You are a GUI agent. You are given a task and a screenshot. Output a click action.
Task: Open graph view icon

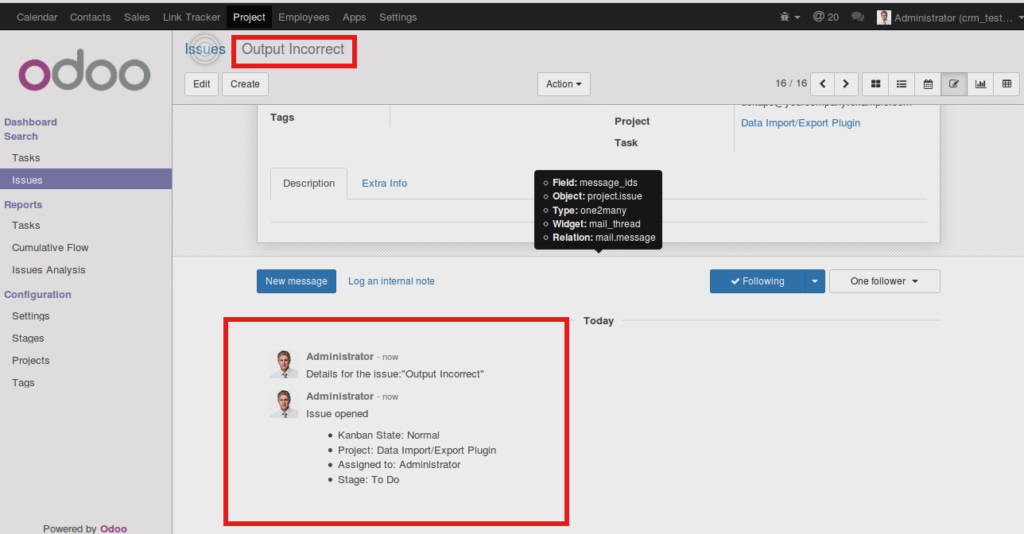click(980, 84)
